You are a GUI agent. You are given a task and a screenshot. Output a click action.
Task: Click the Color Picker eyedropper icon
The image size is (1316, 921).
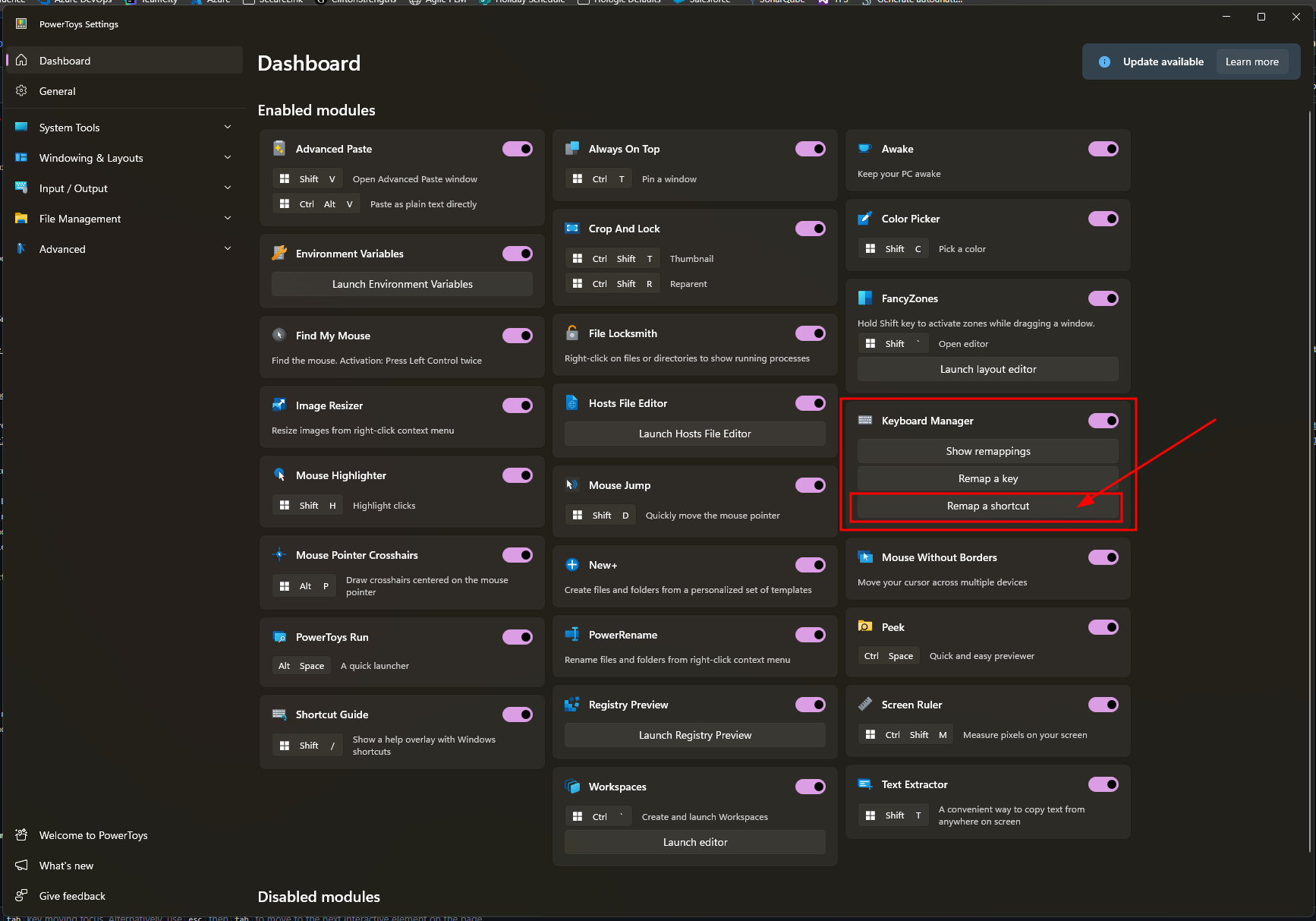[x=865, y=219]
